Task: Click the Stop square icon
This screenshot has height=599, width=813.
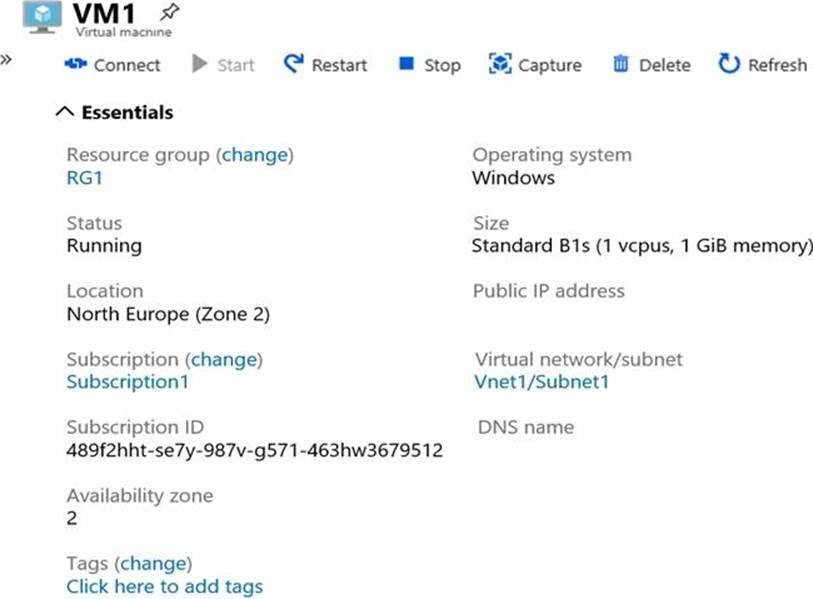Action: [x=406, y=64]
